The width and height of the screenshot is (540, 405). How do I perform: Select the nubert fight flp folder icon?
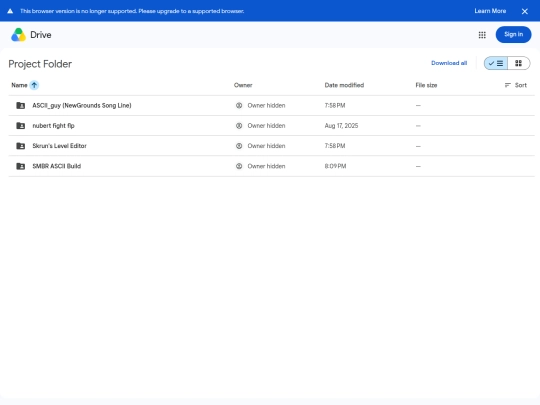(21, 126)
